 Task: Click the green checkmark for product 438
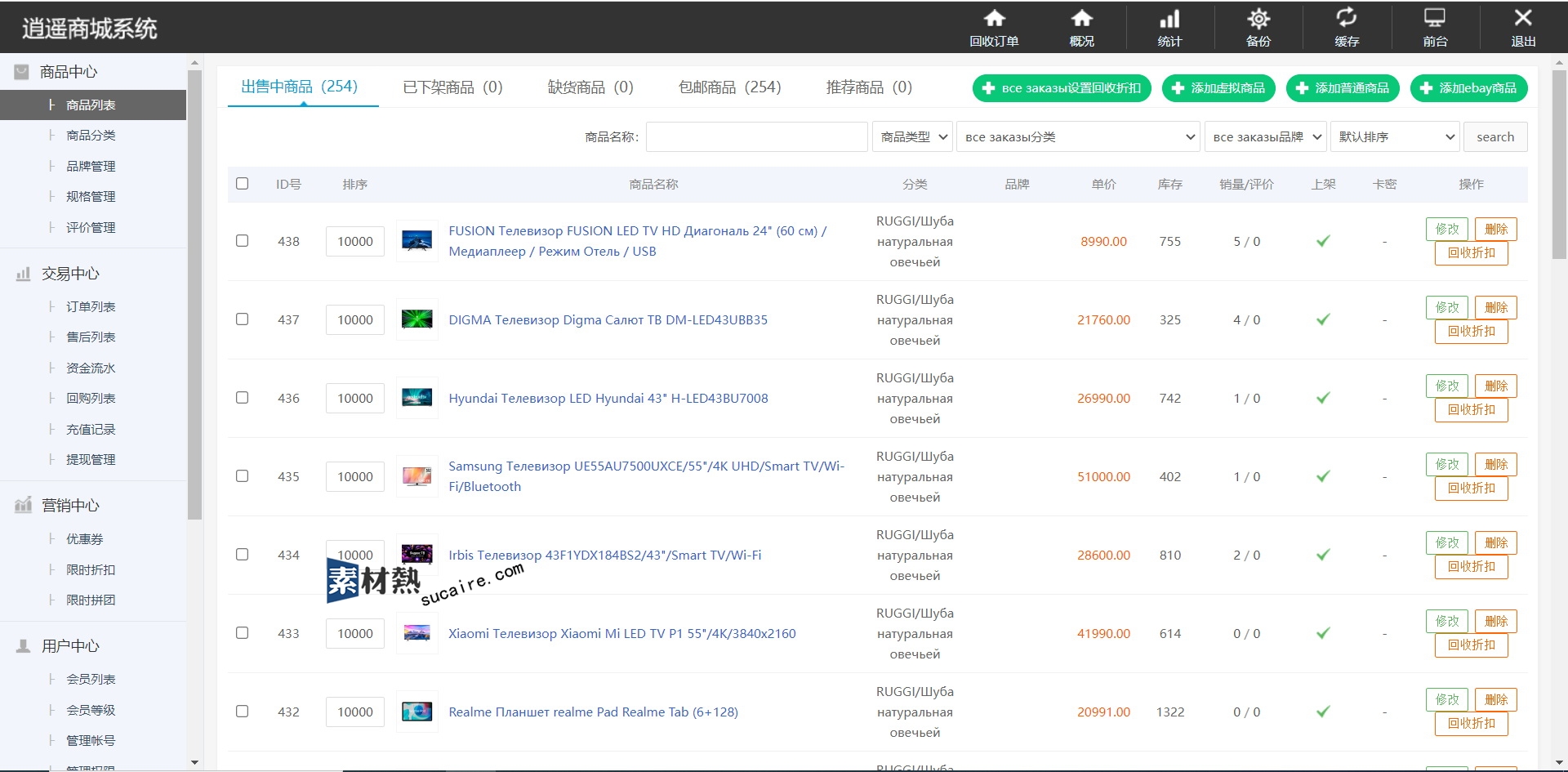1323,241
